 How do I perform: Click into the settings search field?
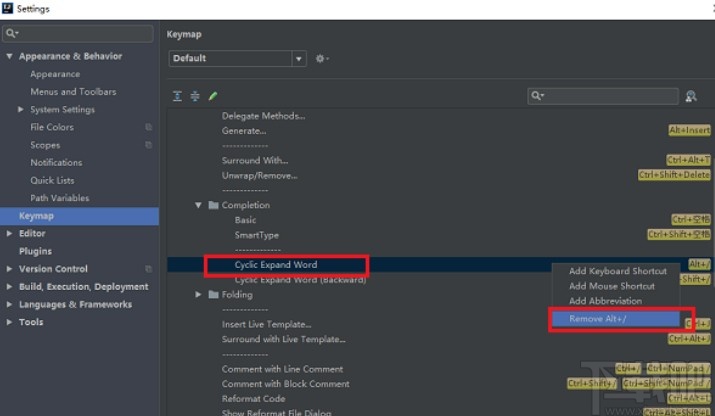78,33
